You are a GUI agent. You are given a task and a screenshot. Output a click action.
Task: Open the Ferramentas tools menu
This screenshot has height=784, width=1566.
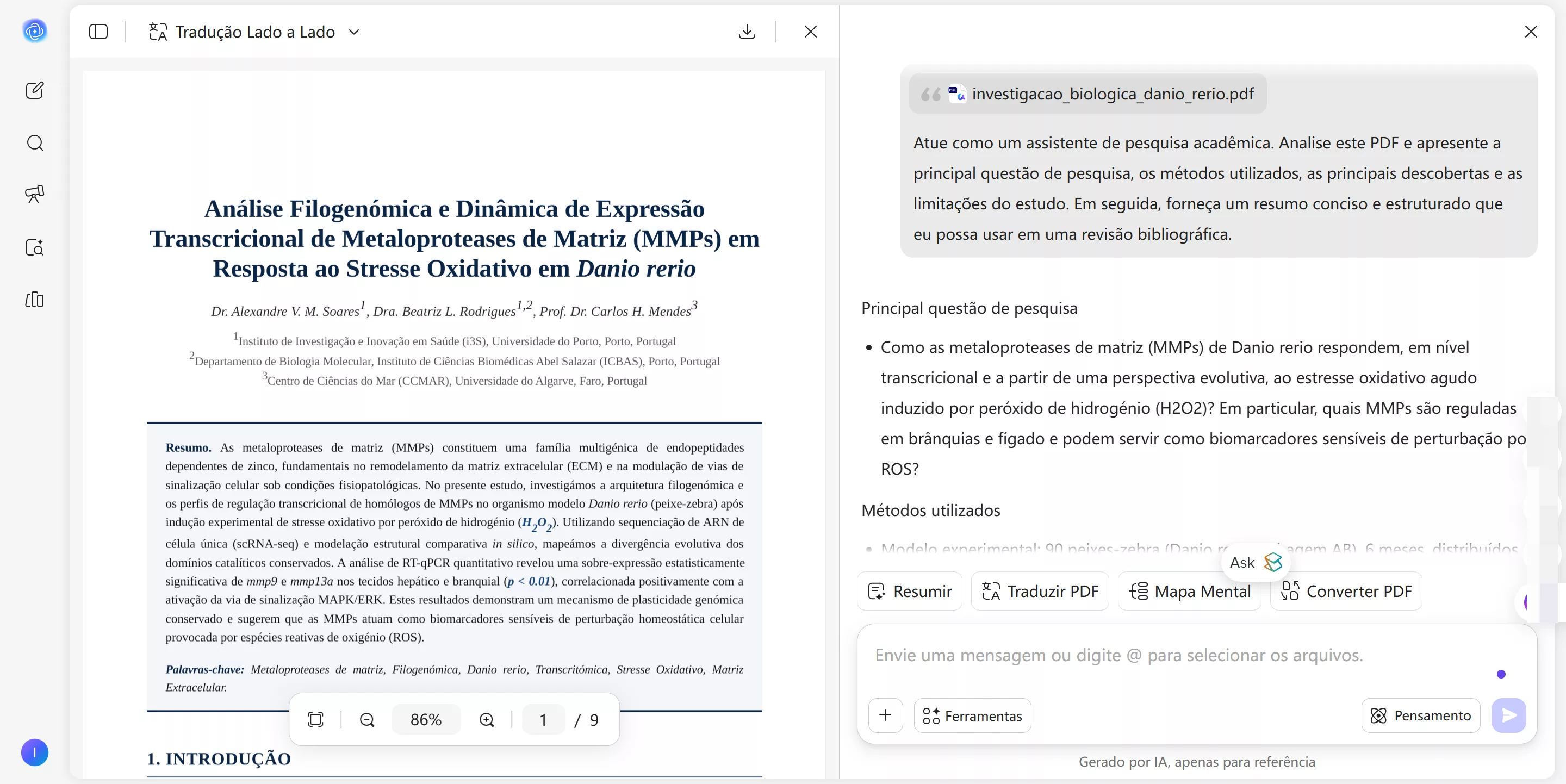coord(973,715)
